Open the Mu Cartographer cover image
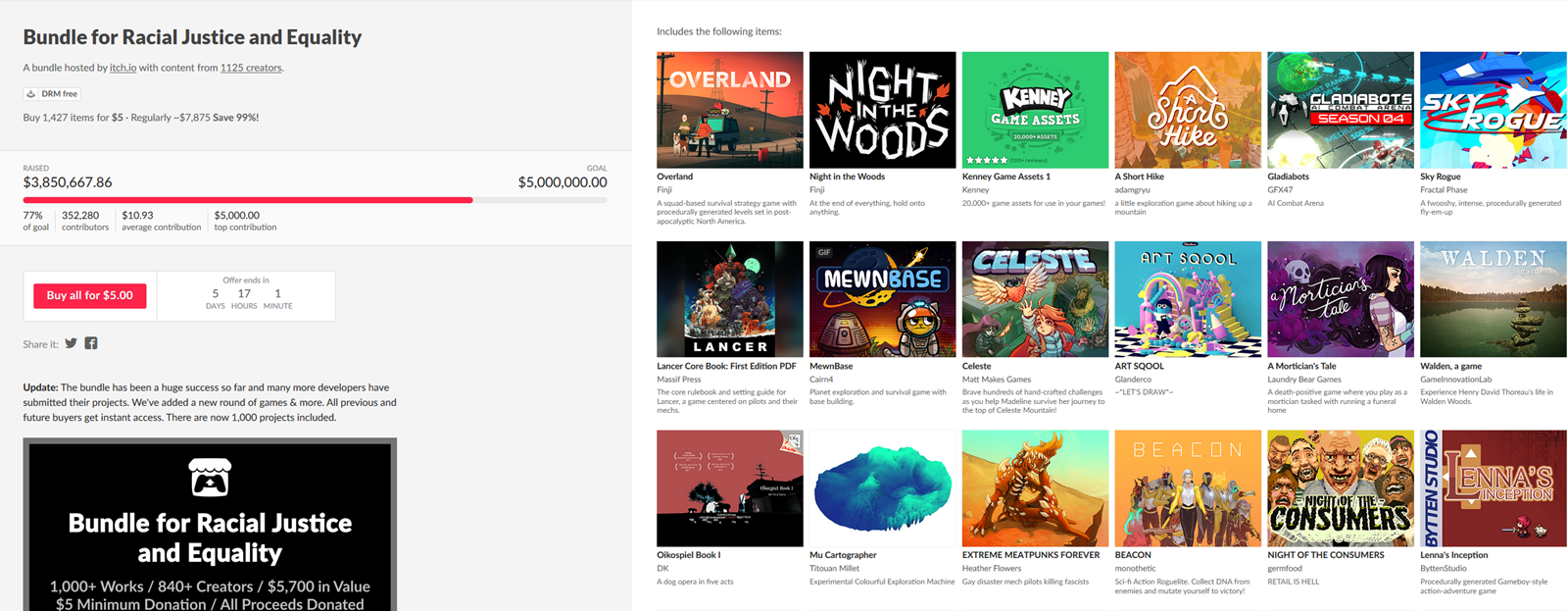1568x611 pixels. (x=883, y=488)
